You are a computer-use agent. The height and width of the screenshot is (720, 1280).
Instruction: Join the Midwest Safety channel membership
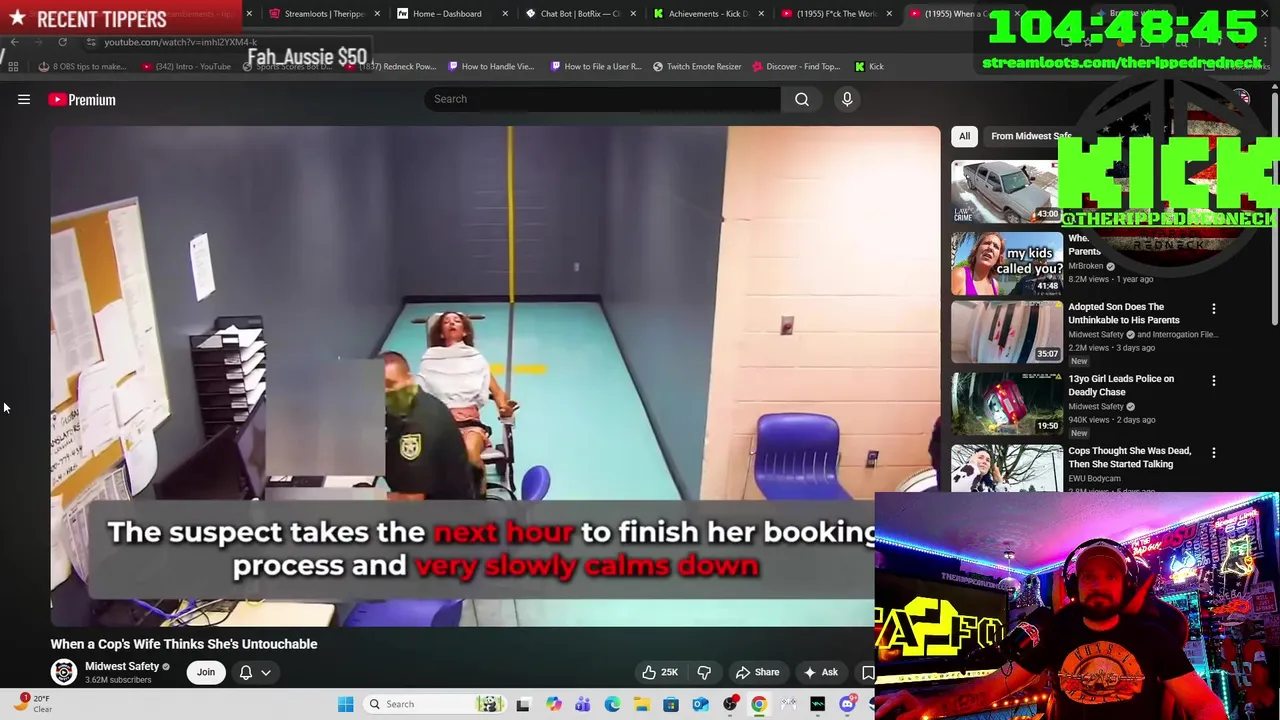(x=206, y=672)
